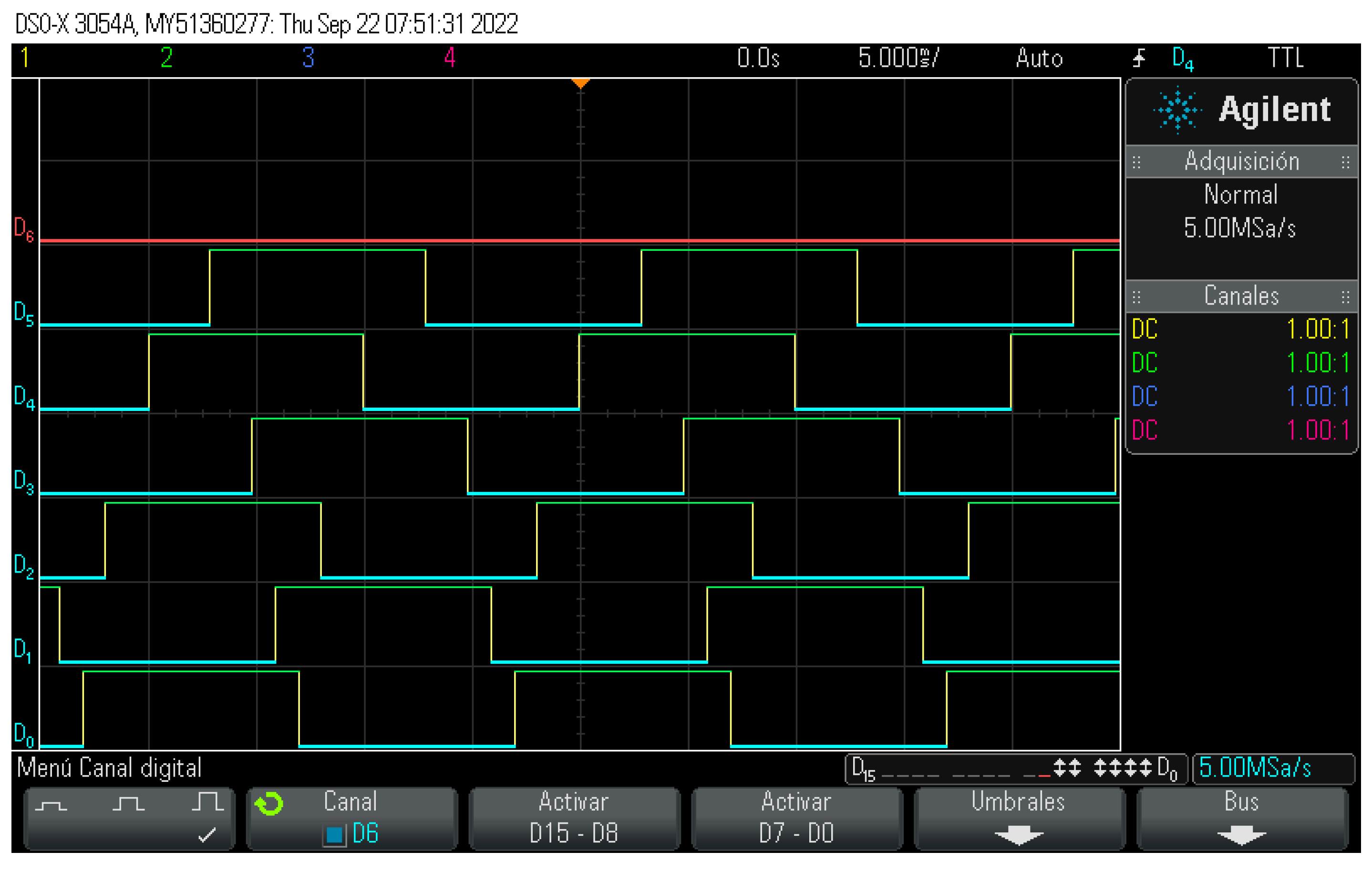Select the D0 channel label

click(24, 735)
